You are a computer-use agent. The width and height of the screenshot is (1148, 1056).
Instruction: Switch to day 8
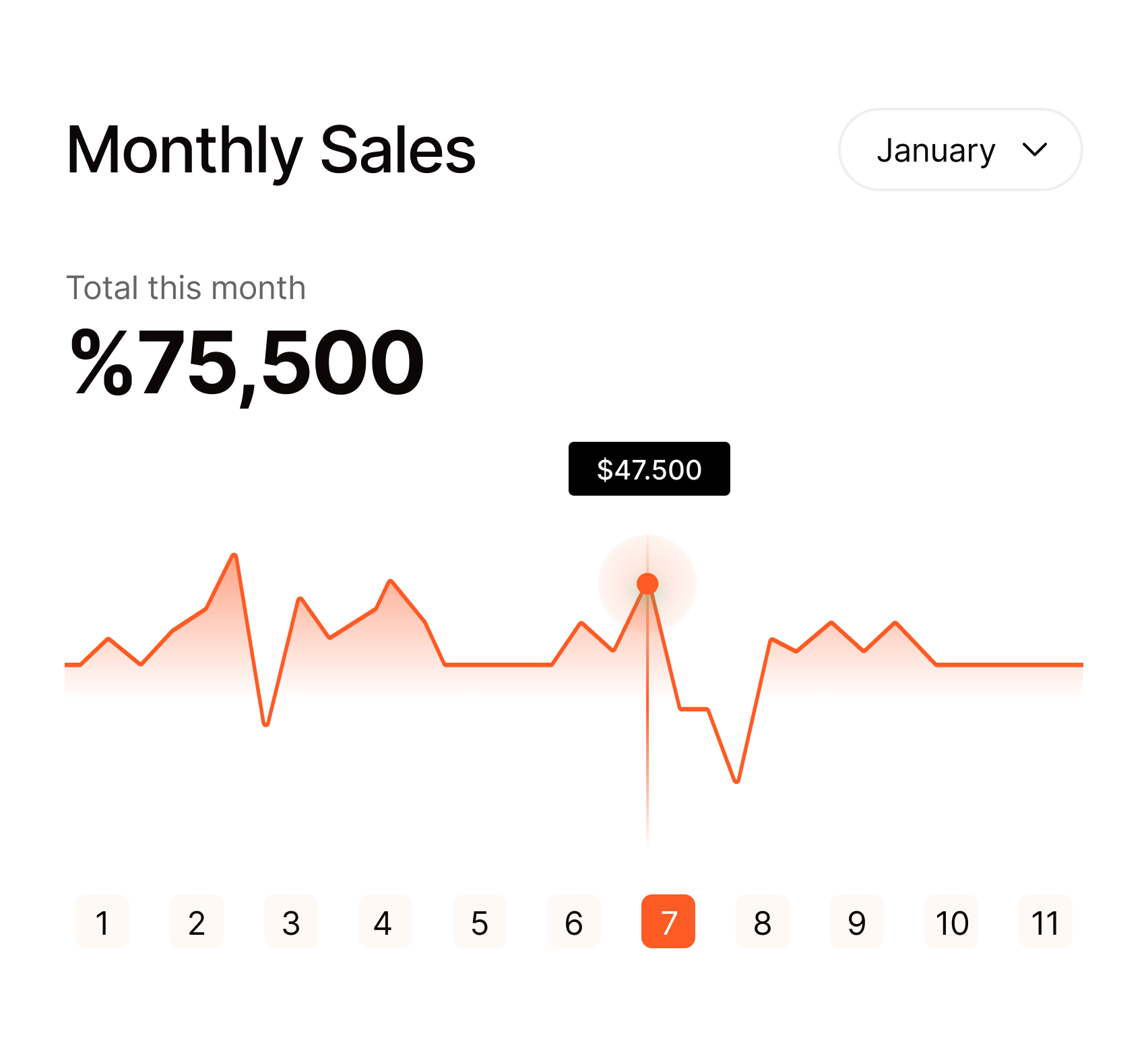(x=763, y=921)
